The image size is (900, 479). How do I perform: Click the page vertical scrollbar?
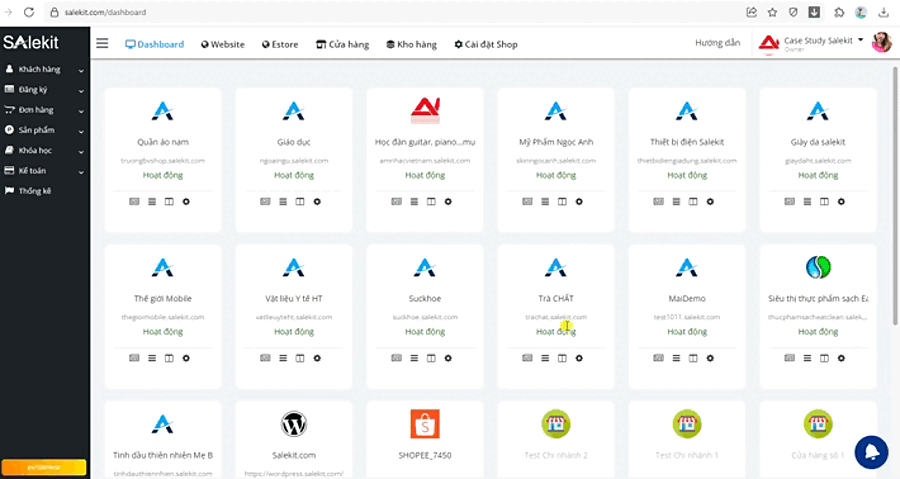point(896,196)
